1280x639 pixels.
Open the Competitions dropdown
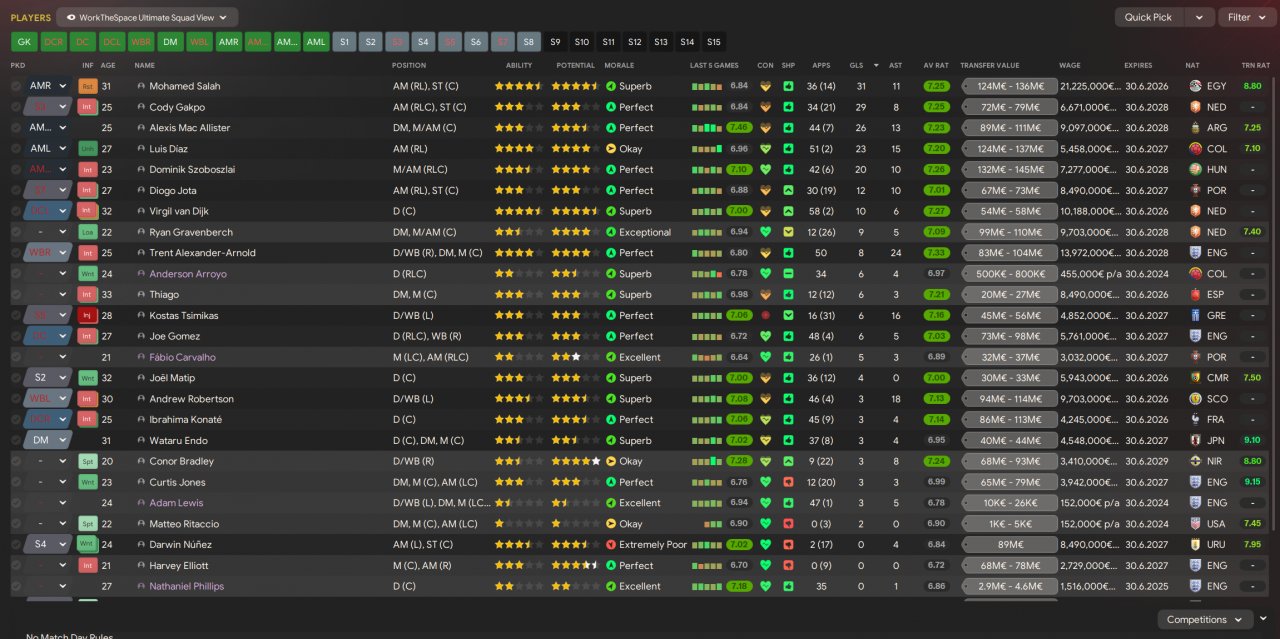[1205, 620]
